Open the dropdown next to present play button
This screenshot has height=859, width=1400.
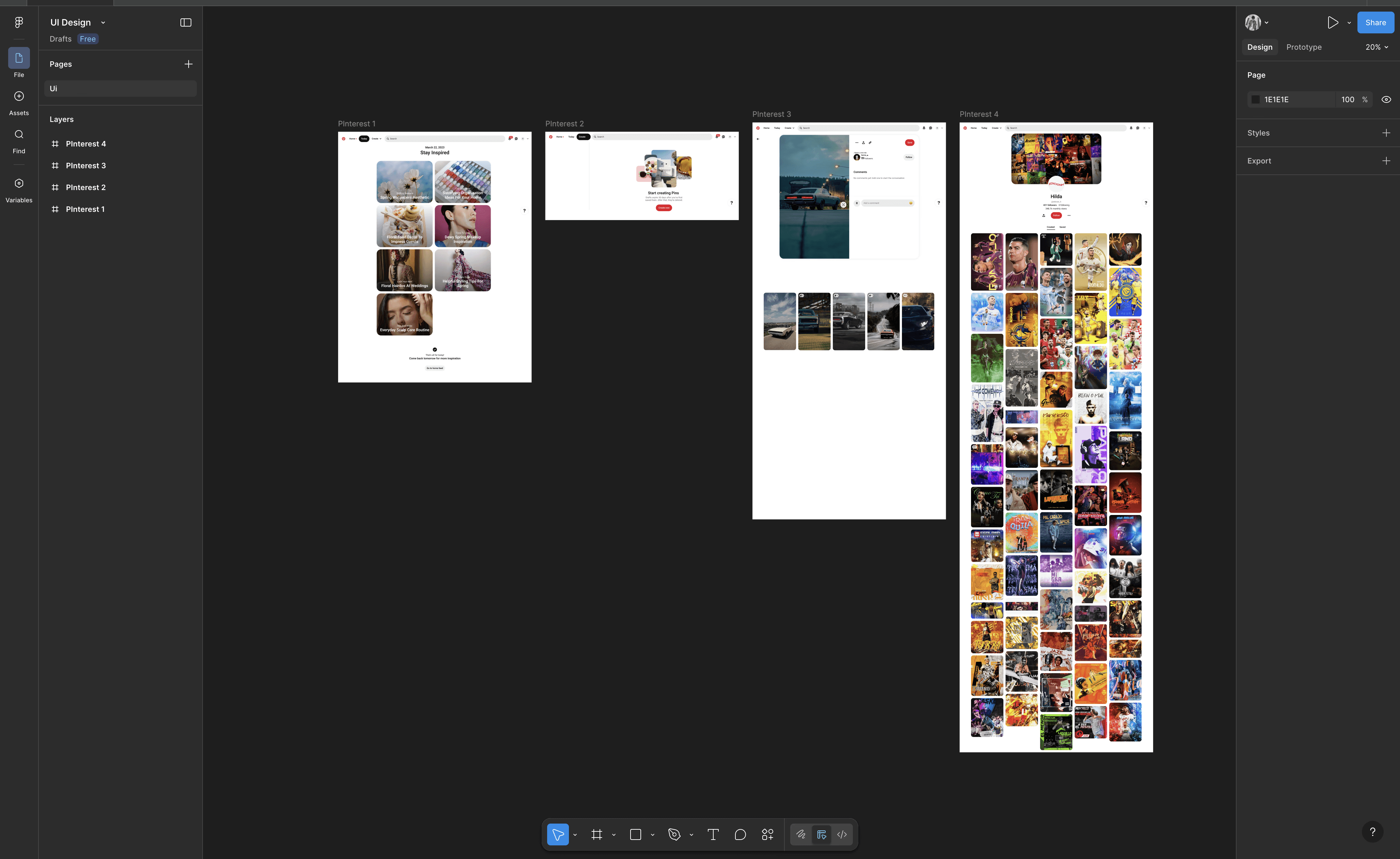point(1349,23)
